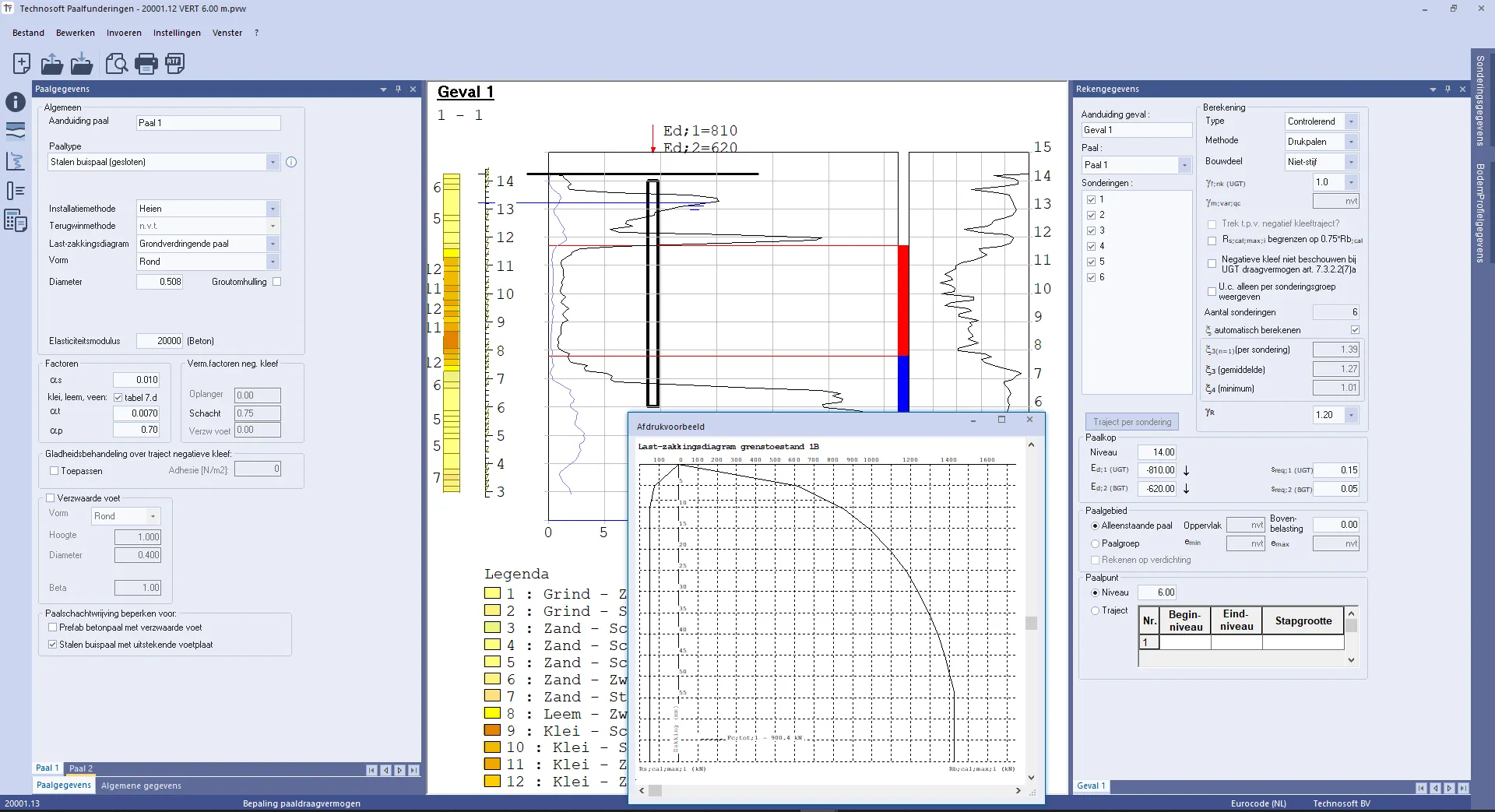The width and height of the screenshot is (1495, 812).
Task: Open Installatiemethode dropdown
Action: pyautogui.click(x=273, y=209)
